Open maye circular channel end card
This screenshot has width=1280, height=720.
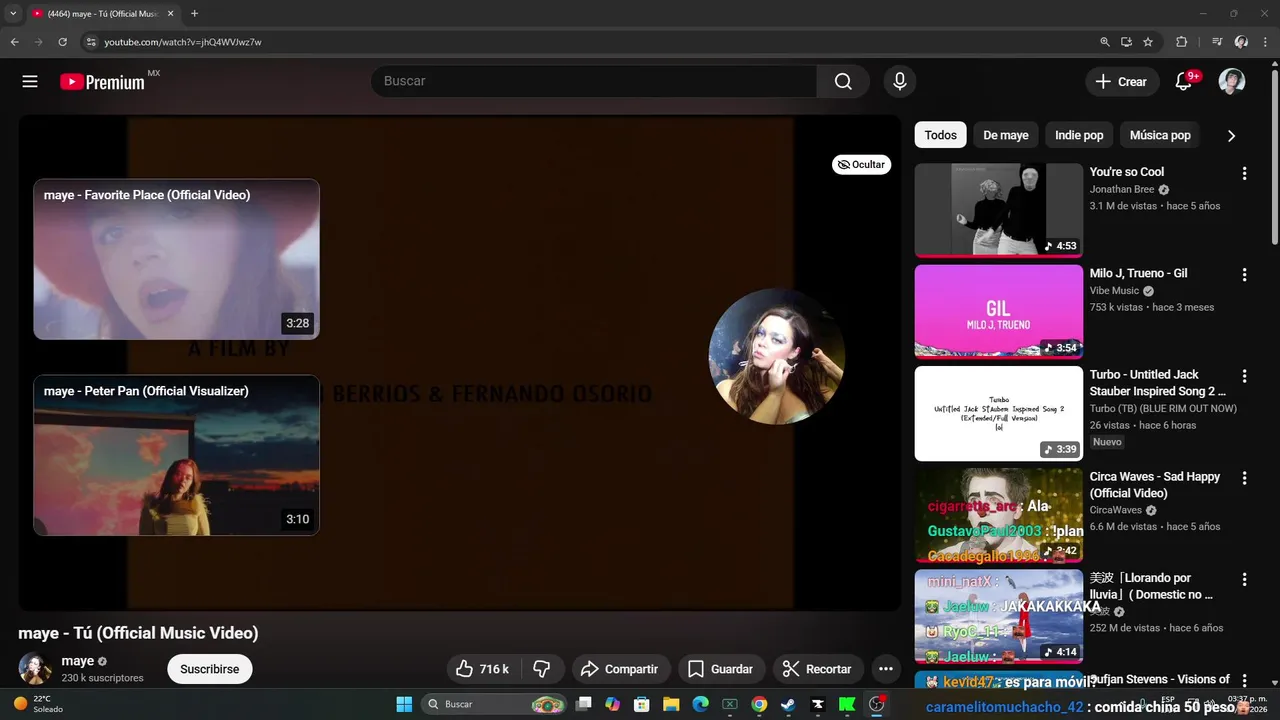click(776, 357)
